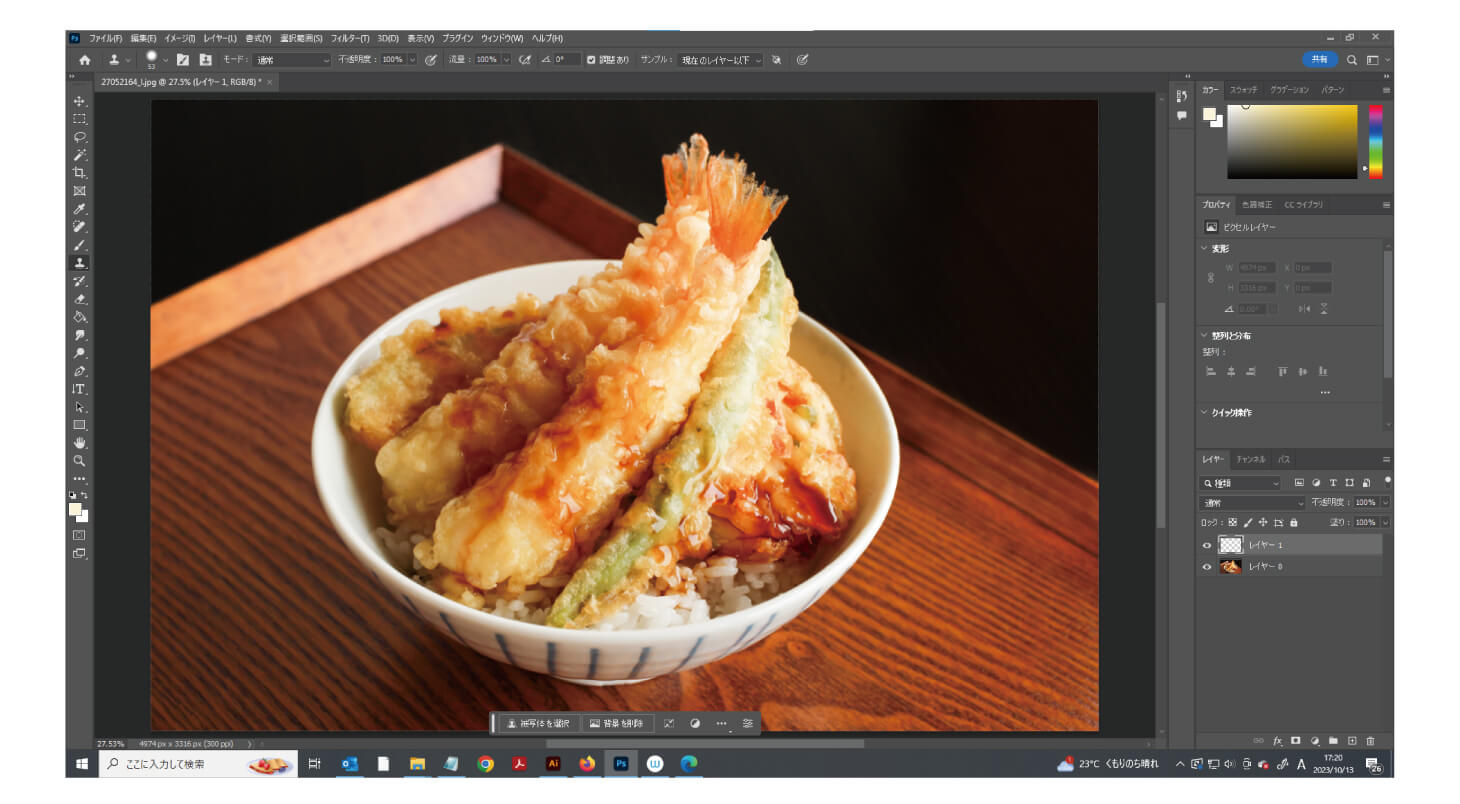This screenshot has width=1460, height=804.
Task: Open the サンプル dropdown 現在のレイヤー以下
Action: pos(721,60)
